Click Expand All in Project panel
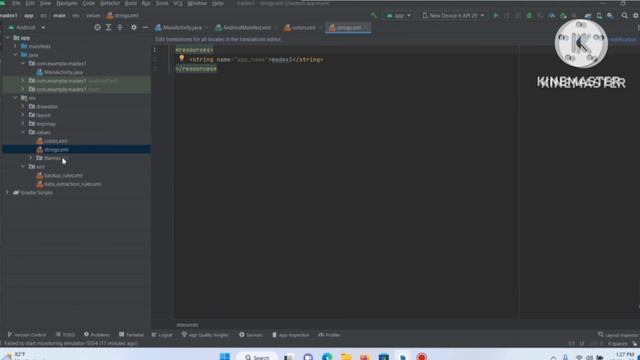Viewport: 640px width, 360px height. click(x=109, y=27)
